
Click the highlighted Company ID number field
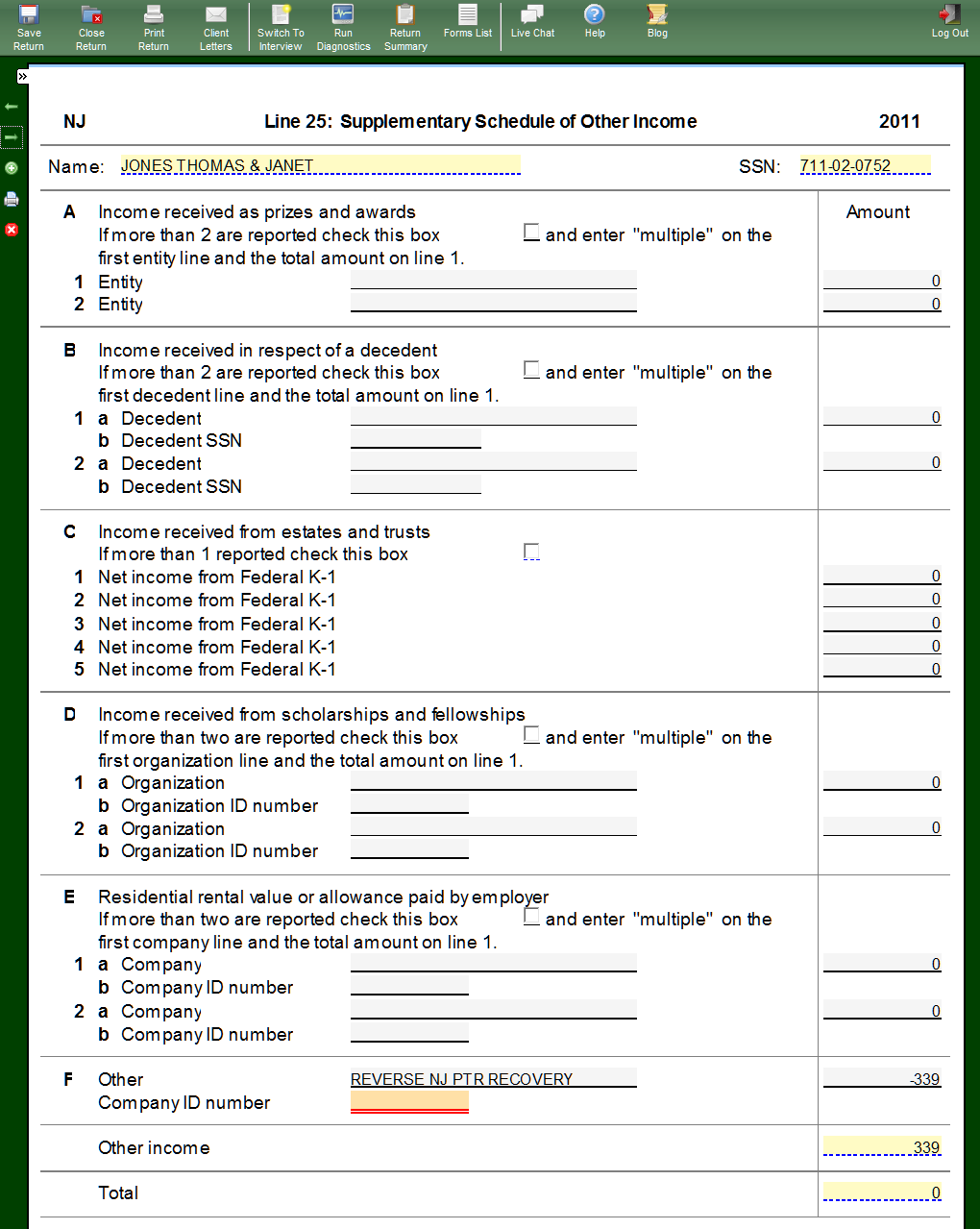pyautogui.click(x=409, y=1101)
